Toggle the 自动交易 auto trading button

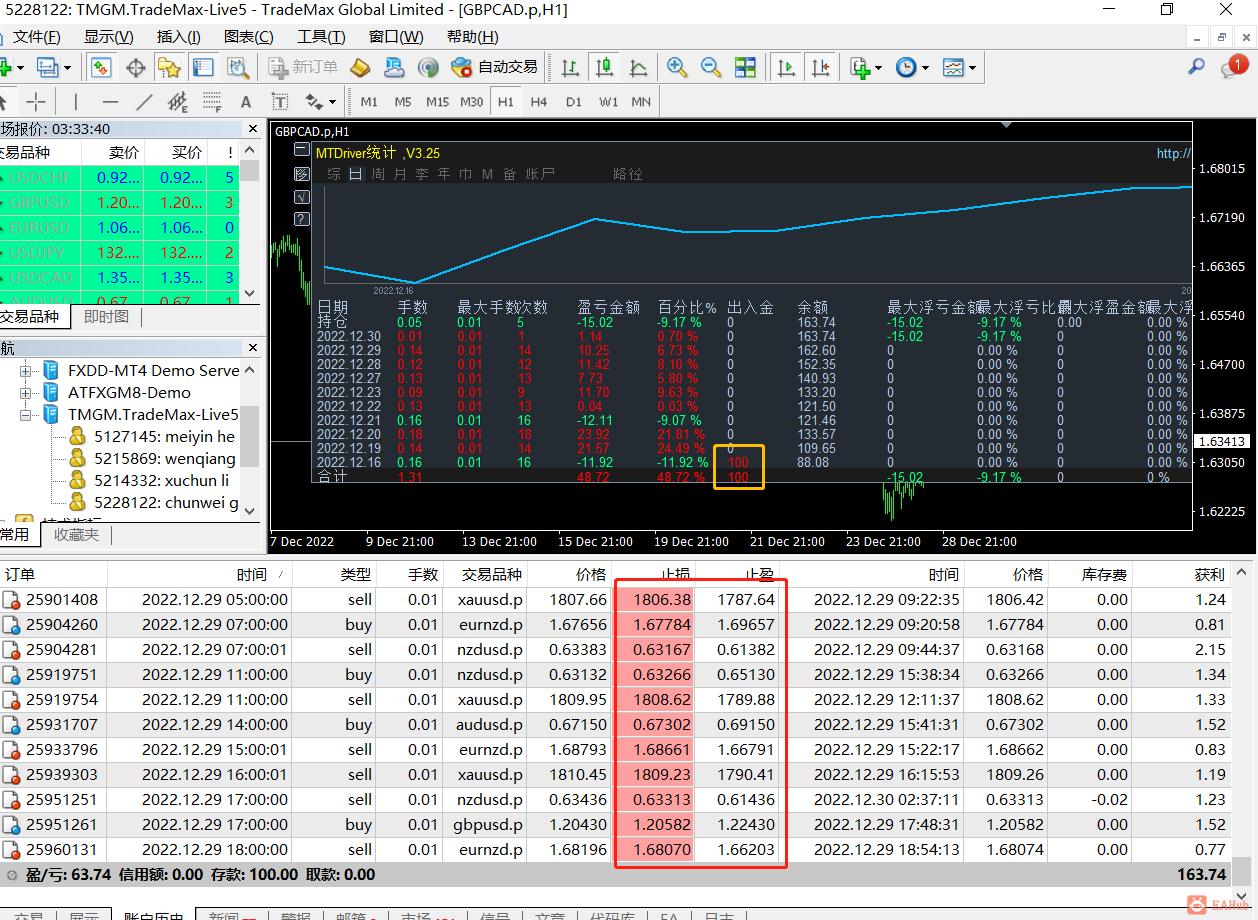pyautogui.click(x=494, y=68)
